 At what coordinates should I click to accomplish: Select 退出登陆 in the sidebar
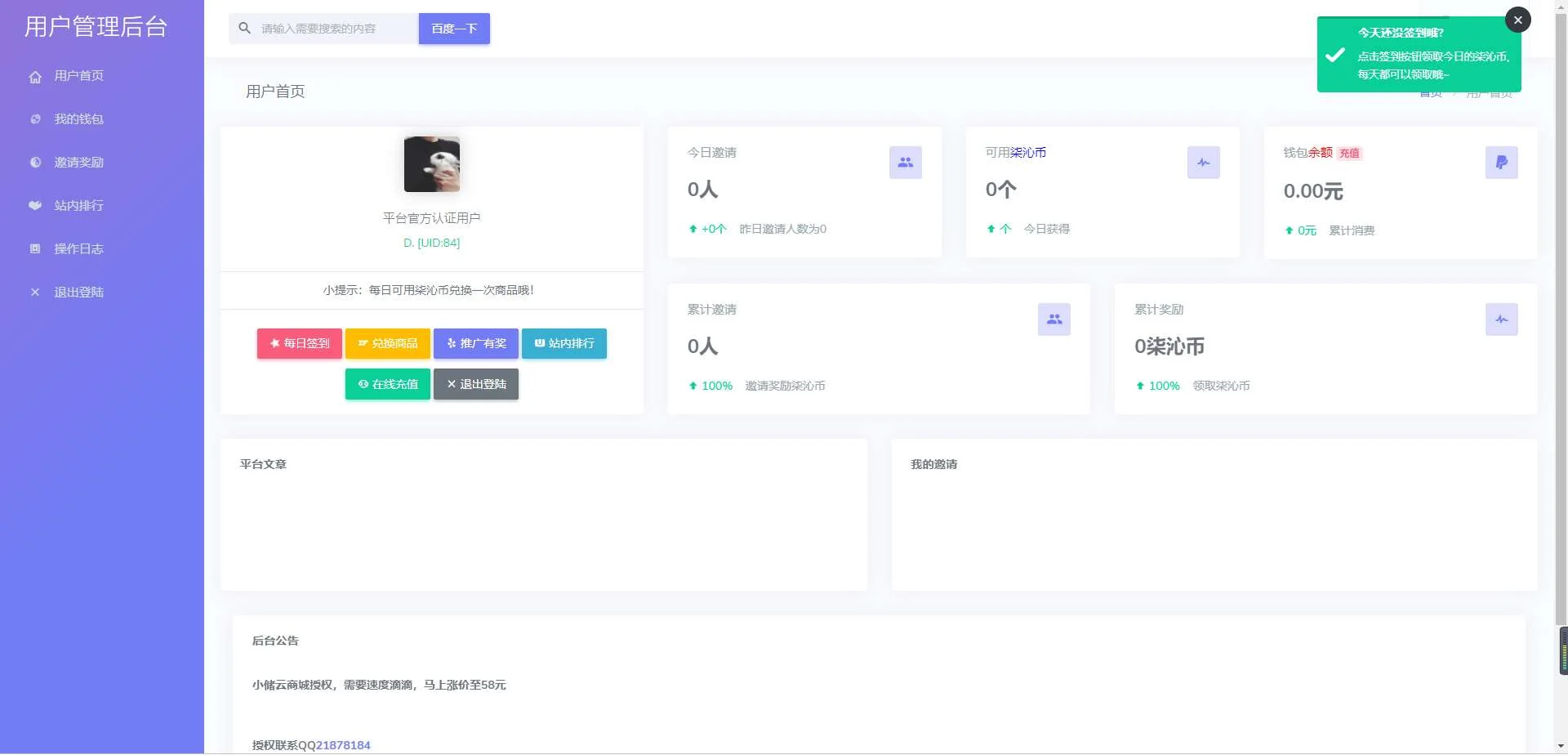[x=78, y=293]
